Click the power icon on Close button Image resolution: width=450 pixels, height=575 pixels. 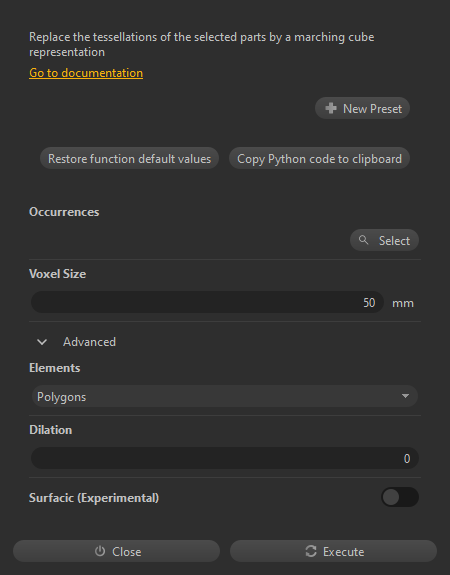pyautogui.click(x=100, y=551)
